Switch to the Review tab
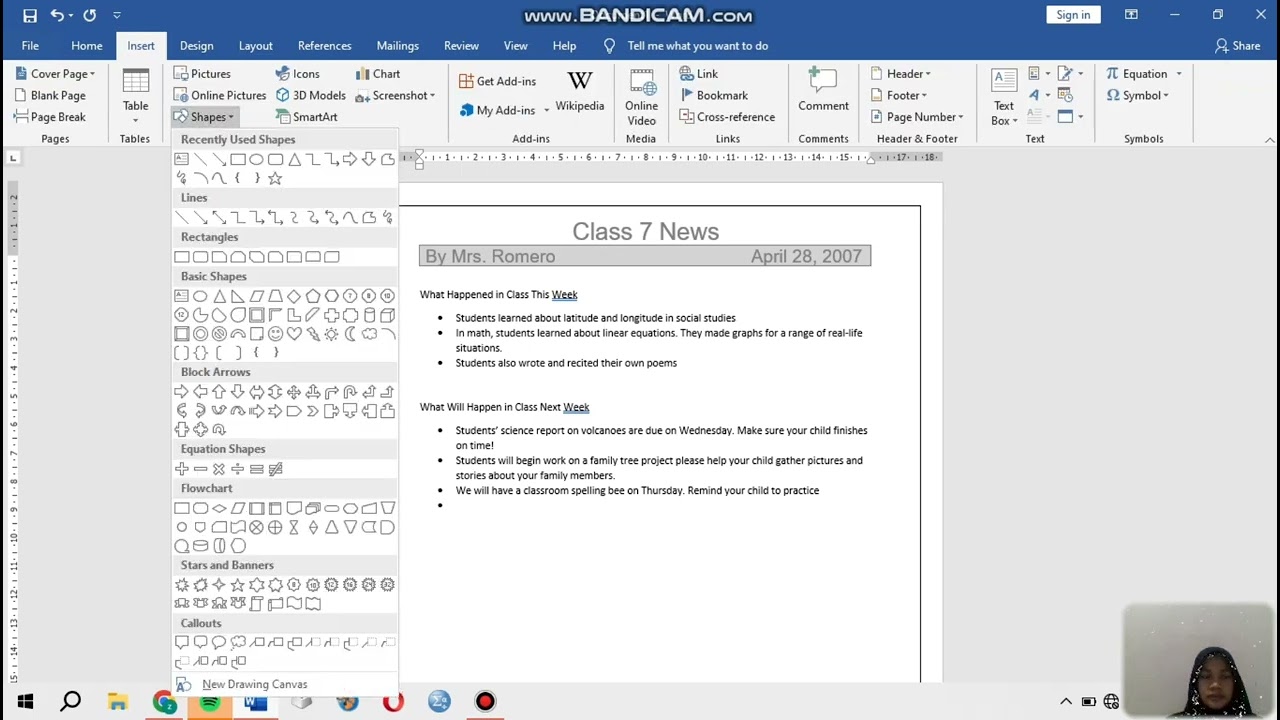The height and width of the screenshot is (720, 1280). pos(461,45)
